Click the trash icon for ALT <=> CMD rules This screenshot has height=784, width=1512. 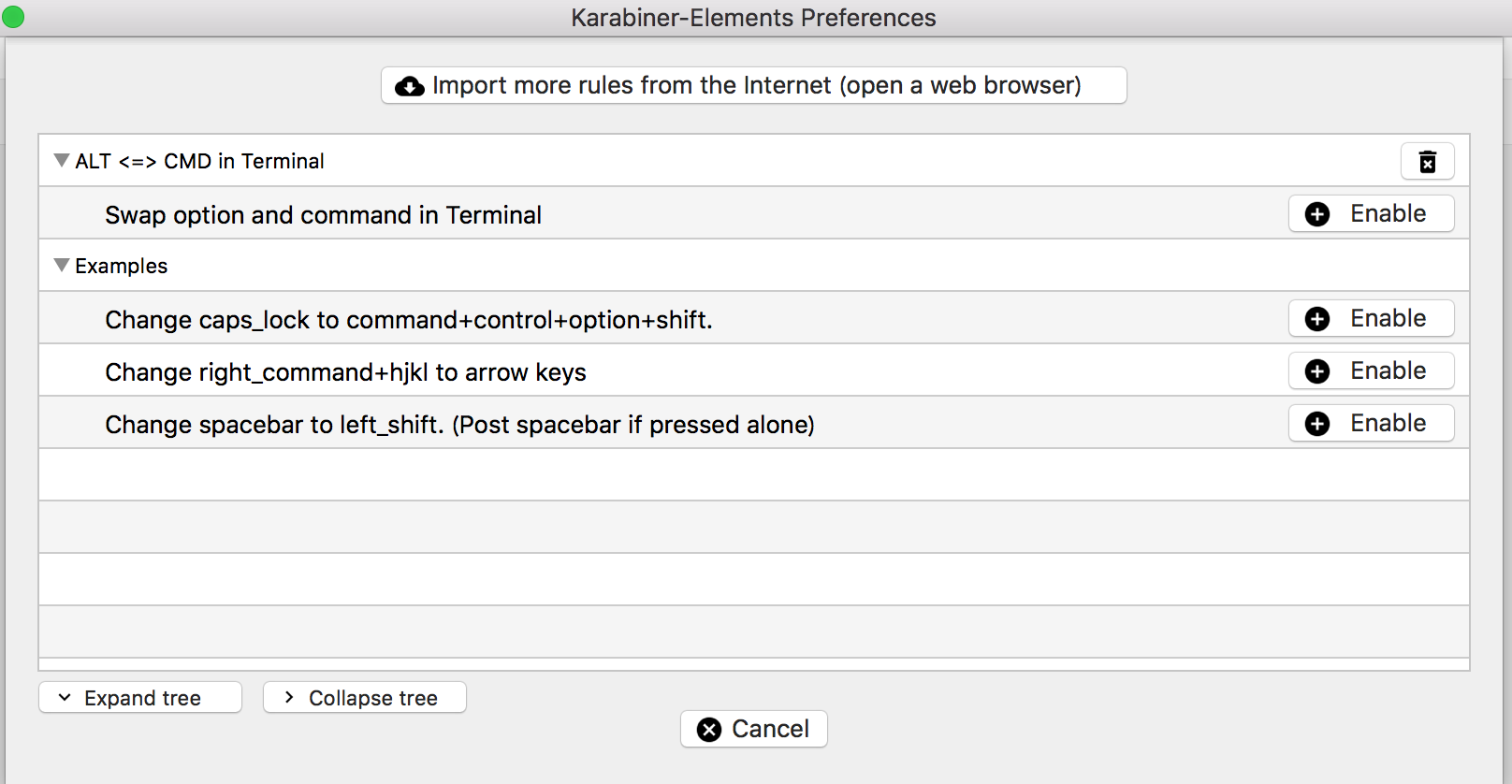click(1428, 161)
